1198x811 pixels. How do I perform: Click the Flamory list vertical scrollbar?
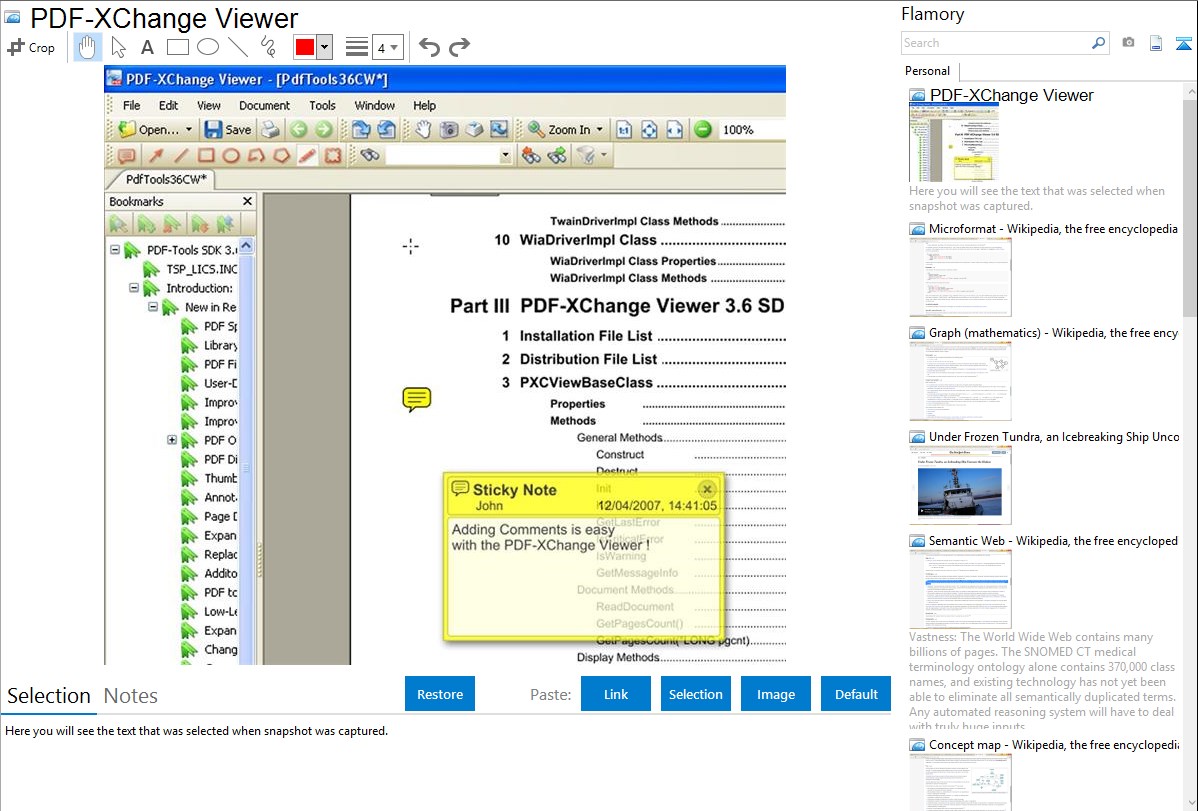(1190, 206)
